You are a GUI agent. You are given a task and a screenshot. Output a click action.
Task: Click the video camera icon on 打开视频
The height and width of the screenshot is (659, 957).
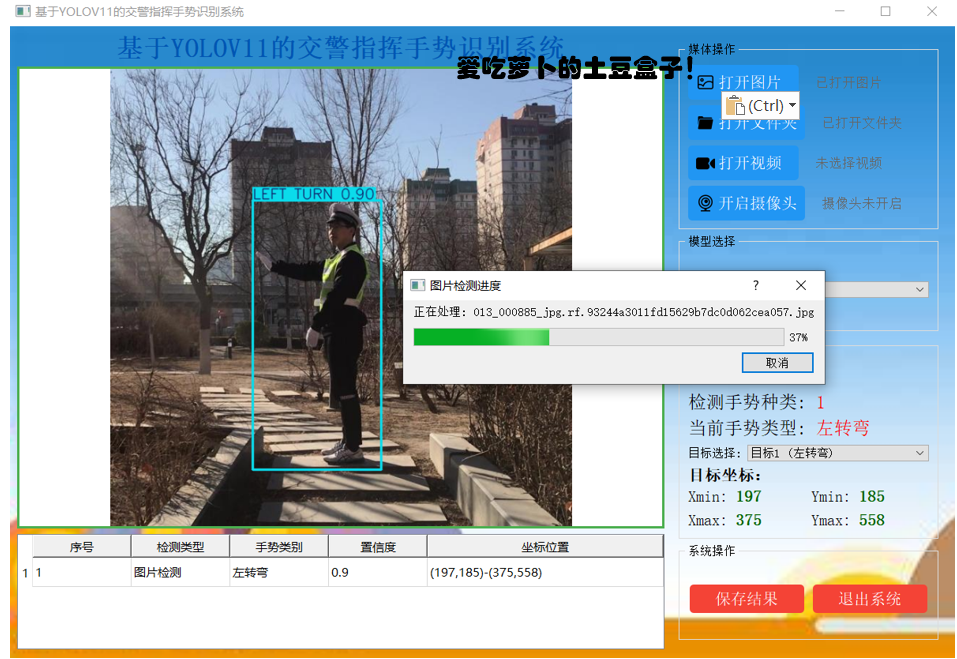coord(705,163)
